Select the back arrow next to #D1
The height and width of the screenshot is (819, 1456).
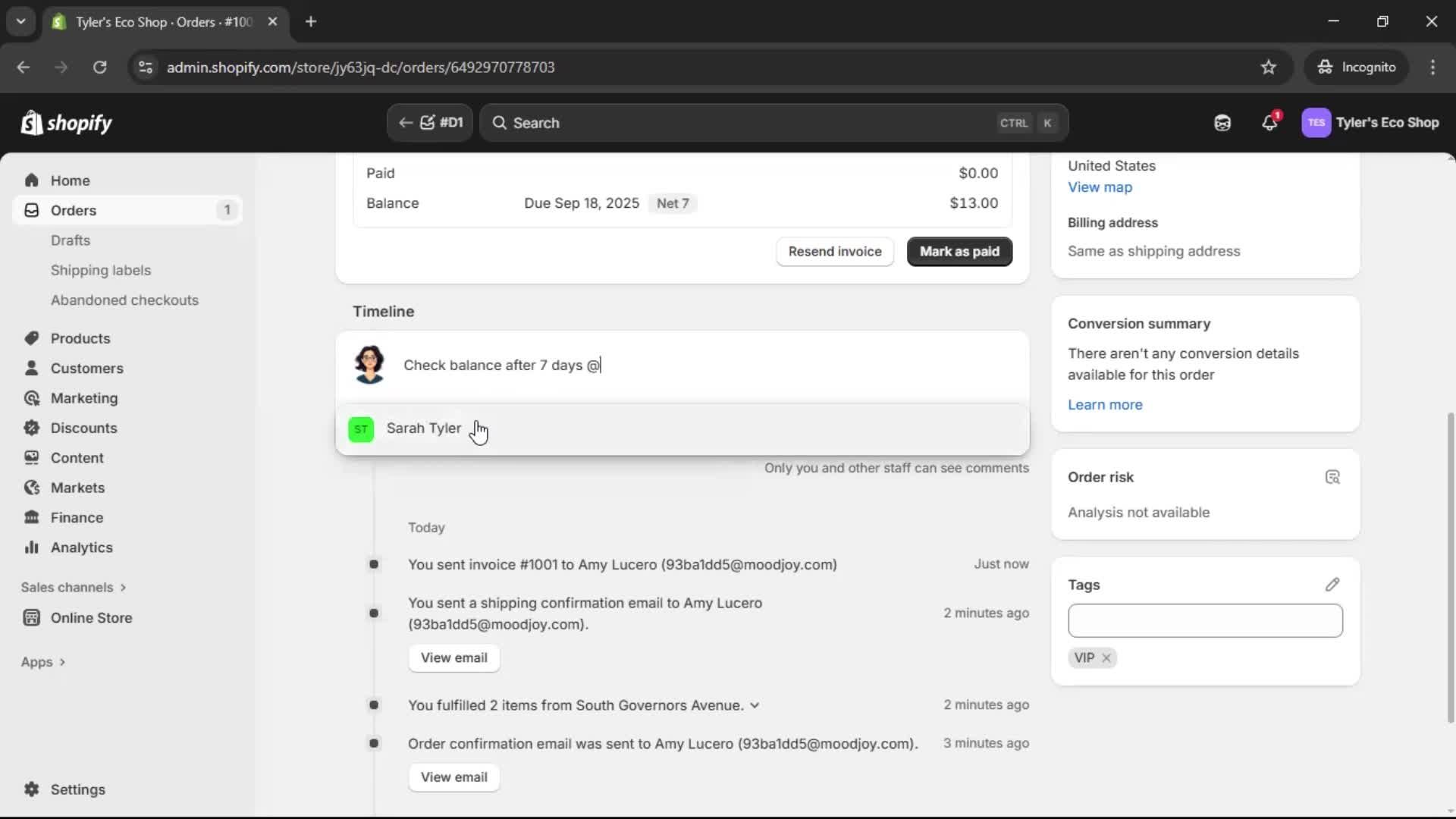point(406,122)
